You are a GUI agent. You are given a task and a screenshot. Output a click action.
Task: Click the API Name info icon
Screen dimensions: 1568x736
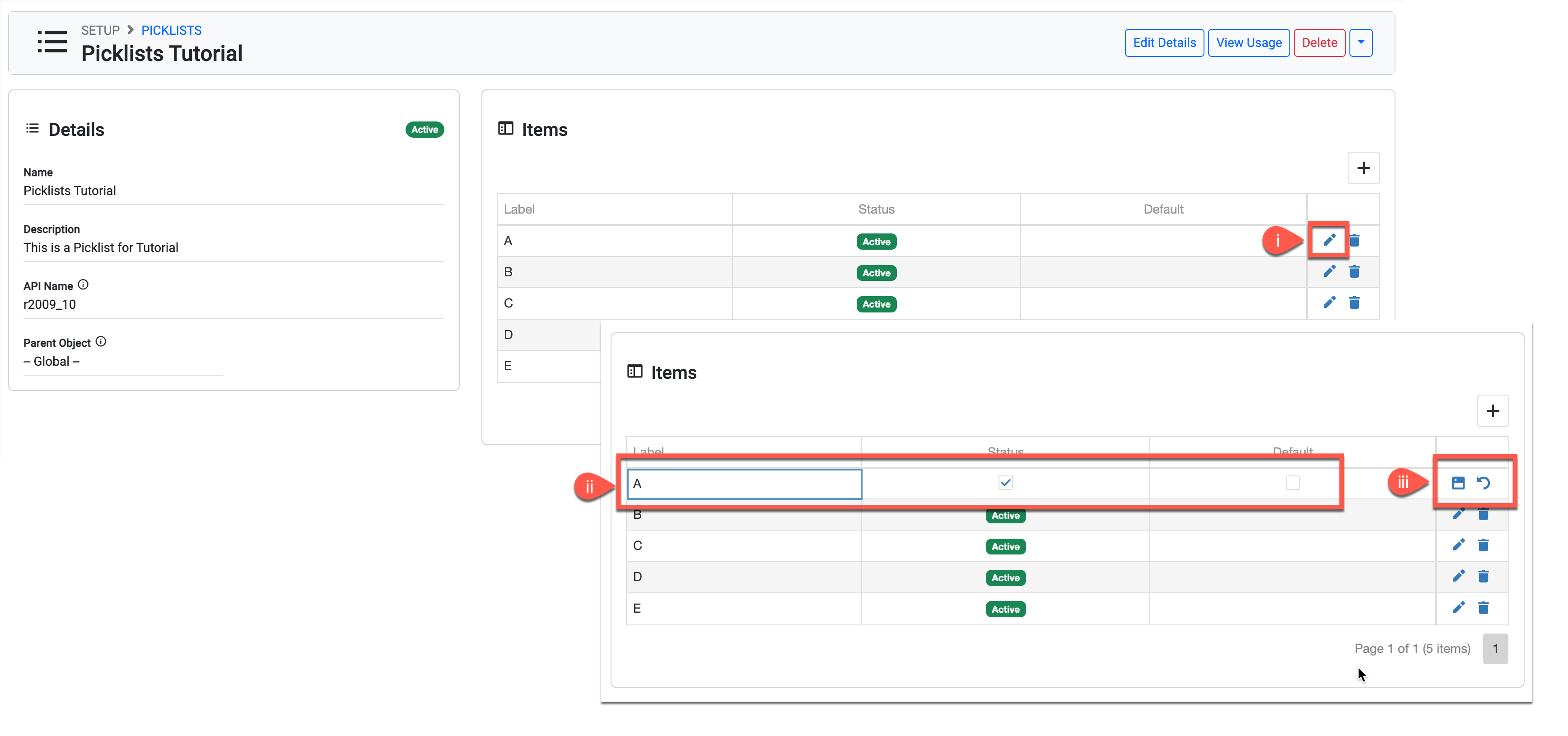[x=84, y=284]
